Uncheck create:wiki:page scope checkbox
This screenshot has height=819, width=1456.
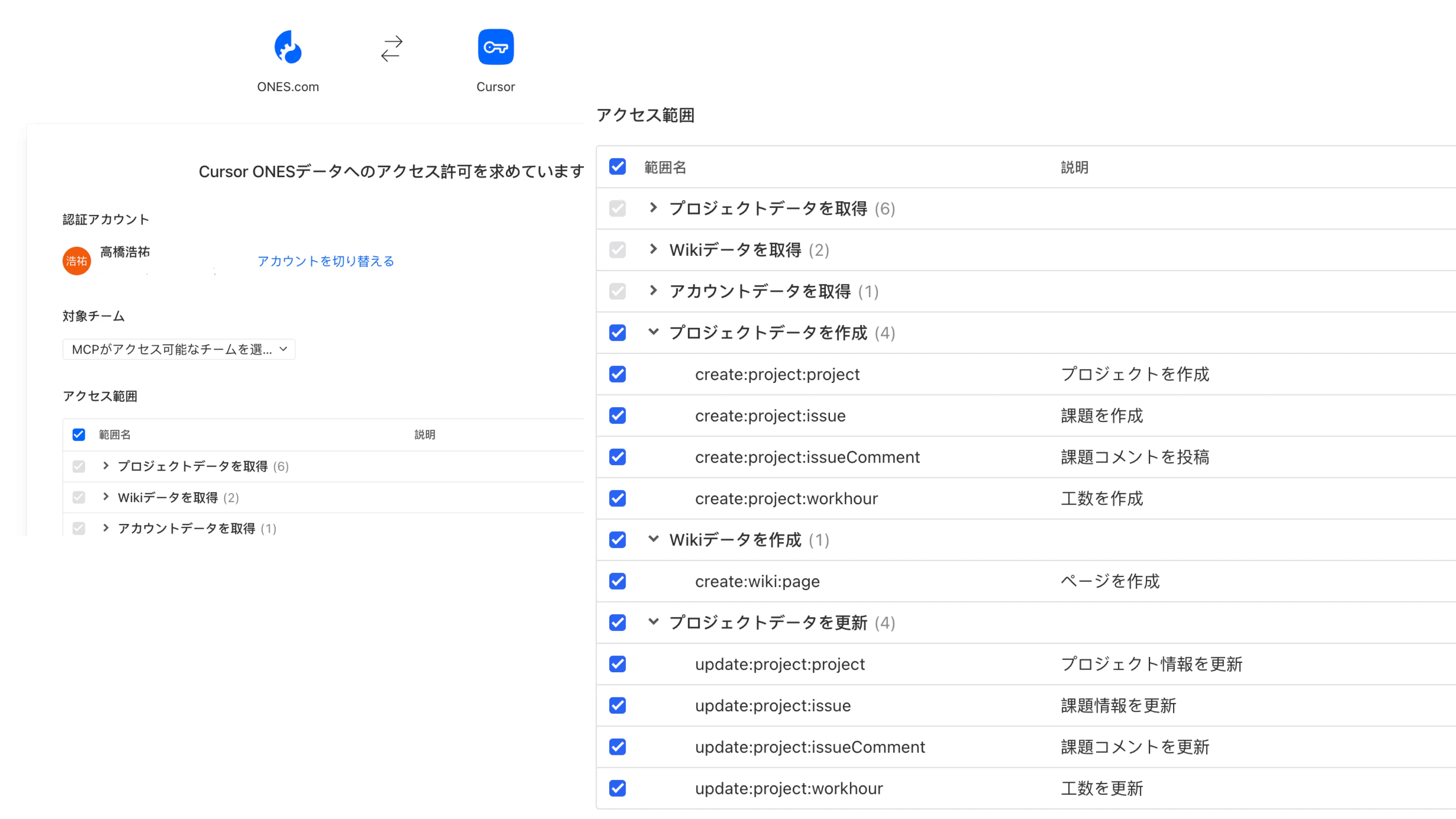point(617,581)
